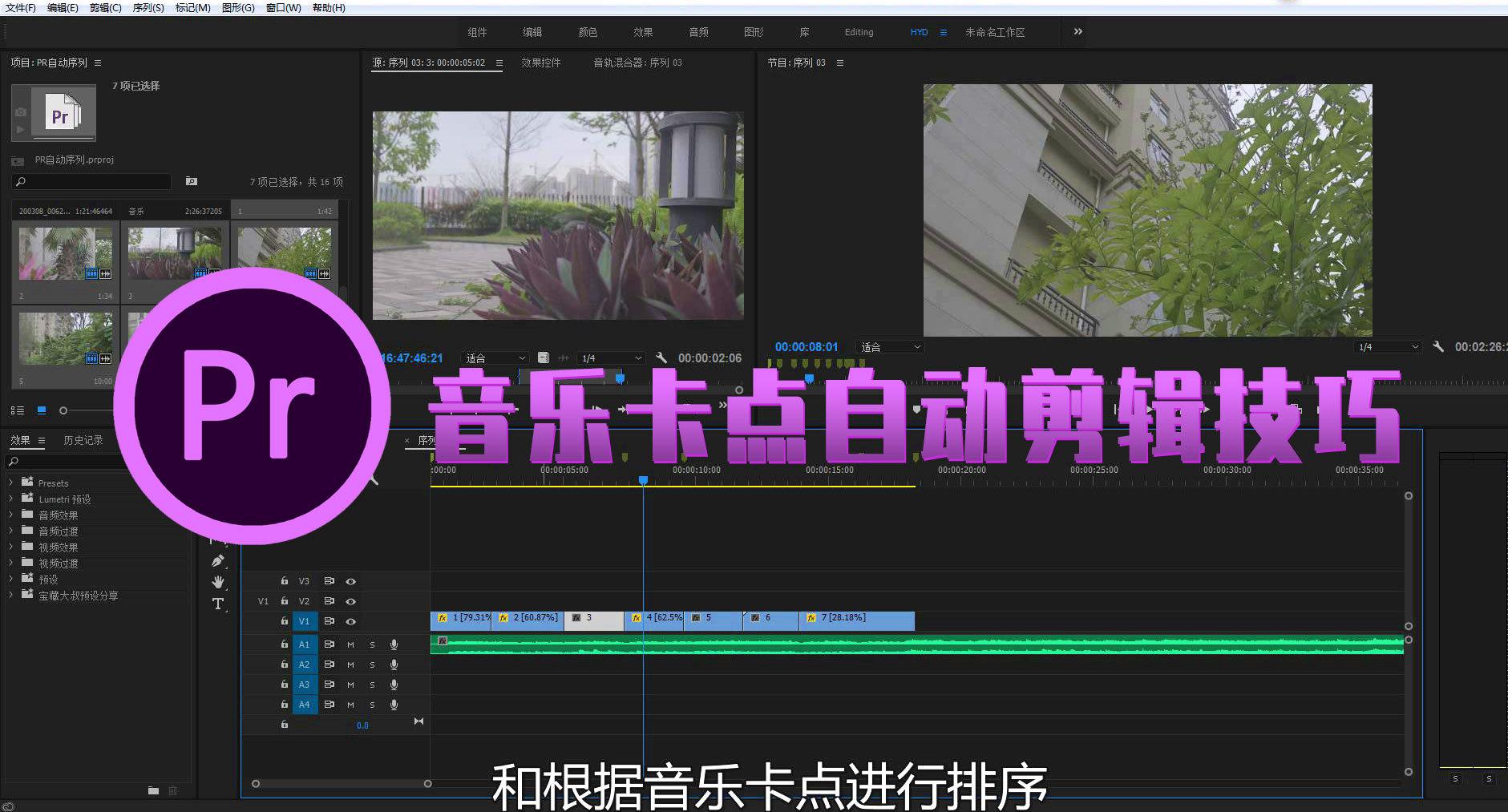Toggle sync lock for track A2
1508x812 pixels.
click(329, 665)
